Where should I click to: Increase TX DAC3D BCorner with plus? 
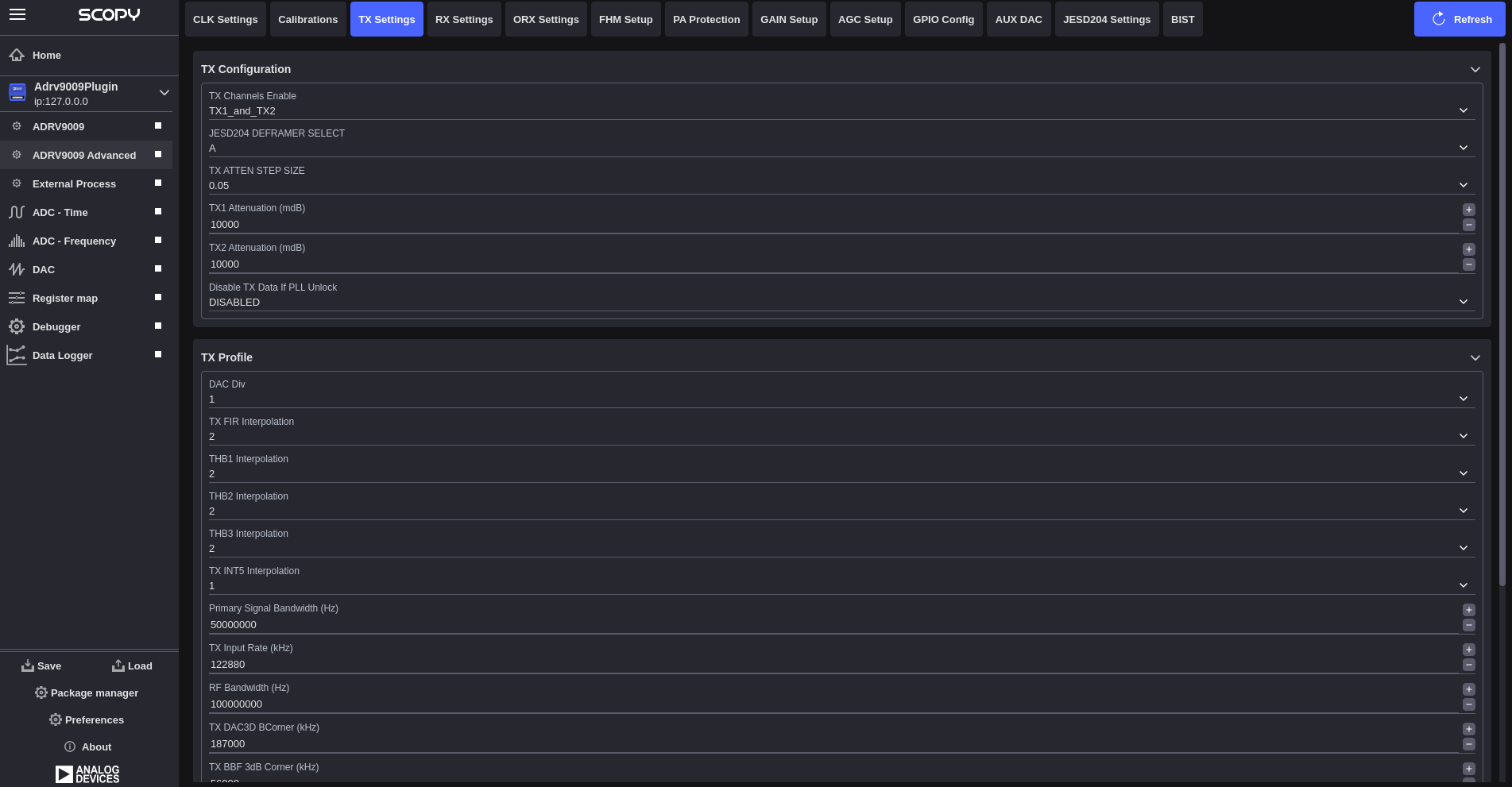coord(1469,729)
